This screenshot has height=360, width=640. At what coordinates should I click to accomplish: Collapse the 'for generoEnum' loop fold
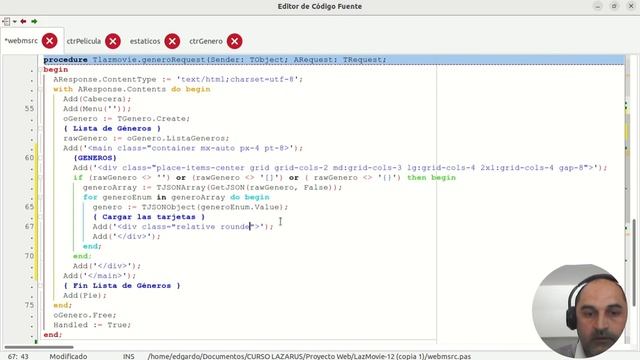click(x=40, y=197)
